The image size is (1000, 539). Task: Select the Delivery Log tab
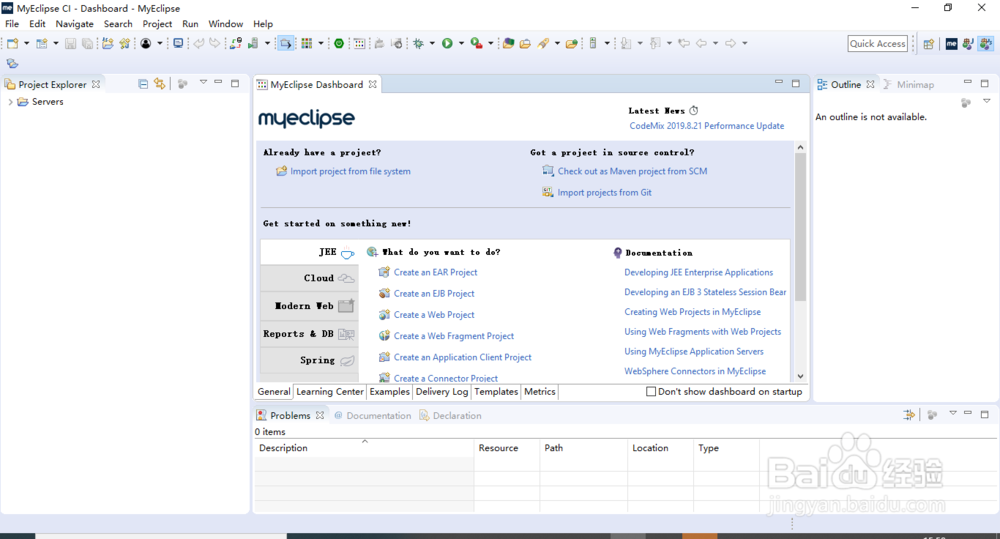442,392
